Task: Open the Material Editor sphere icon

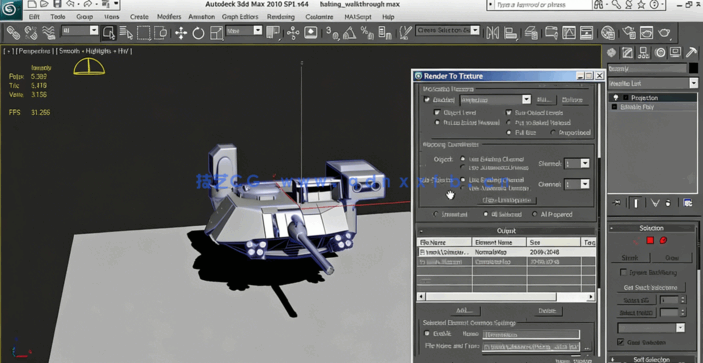Action: (608, 33)
